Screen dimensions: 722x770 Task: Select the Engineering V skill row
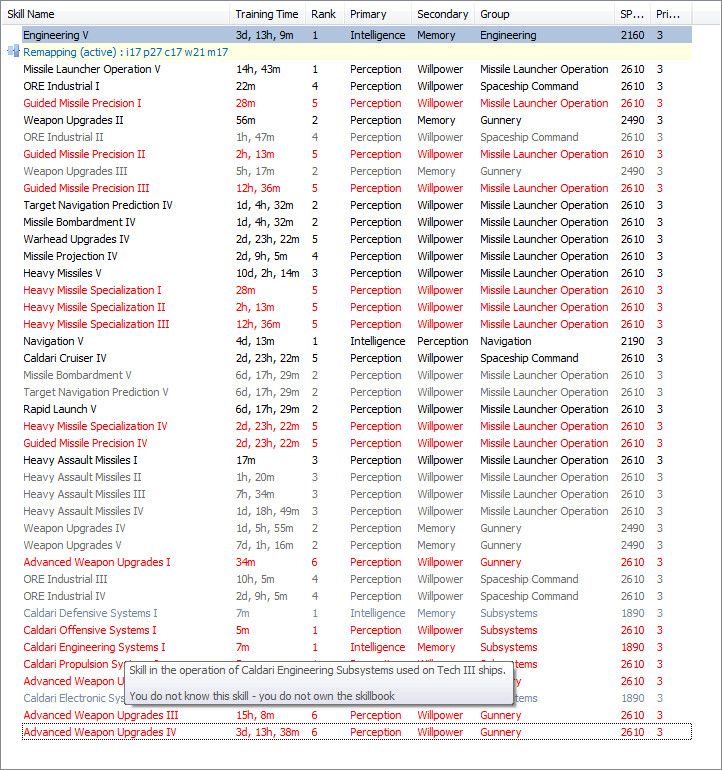click(x=357, y=35)
